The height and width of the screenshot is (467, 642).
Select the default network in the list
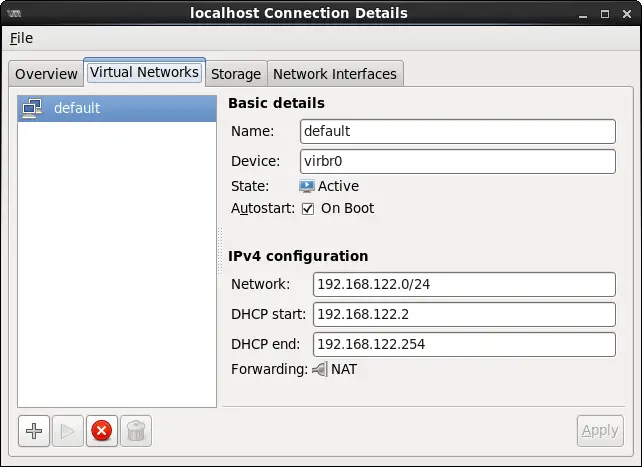[117, 108]
